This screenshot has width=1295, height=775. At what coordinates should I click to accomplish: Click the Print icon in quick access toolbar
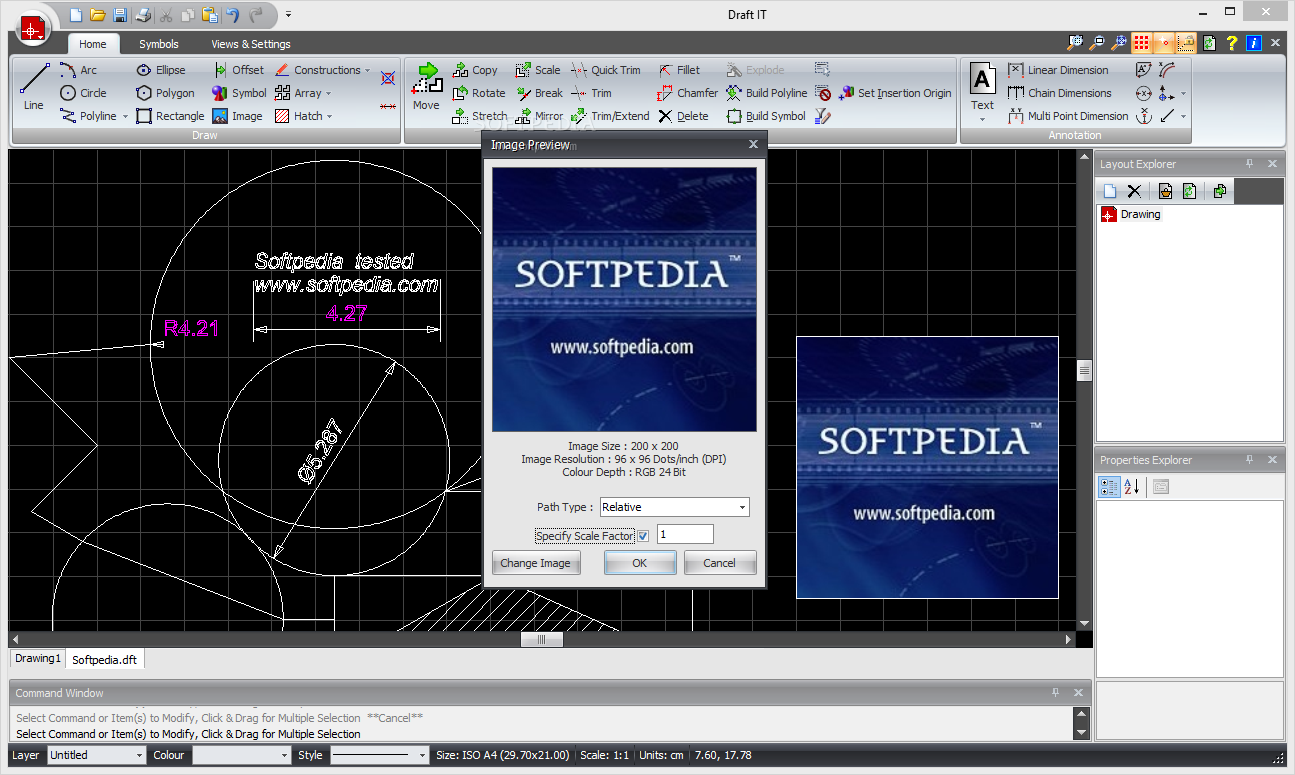[143, 15]
